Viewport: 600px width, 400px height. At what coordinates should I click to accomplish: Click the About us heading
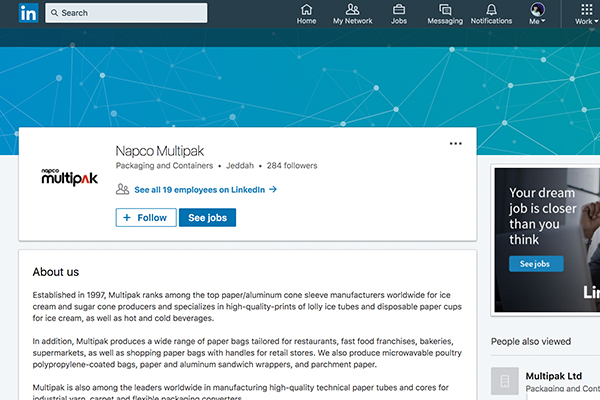point(56,272)
